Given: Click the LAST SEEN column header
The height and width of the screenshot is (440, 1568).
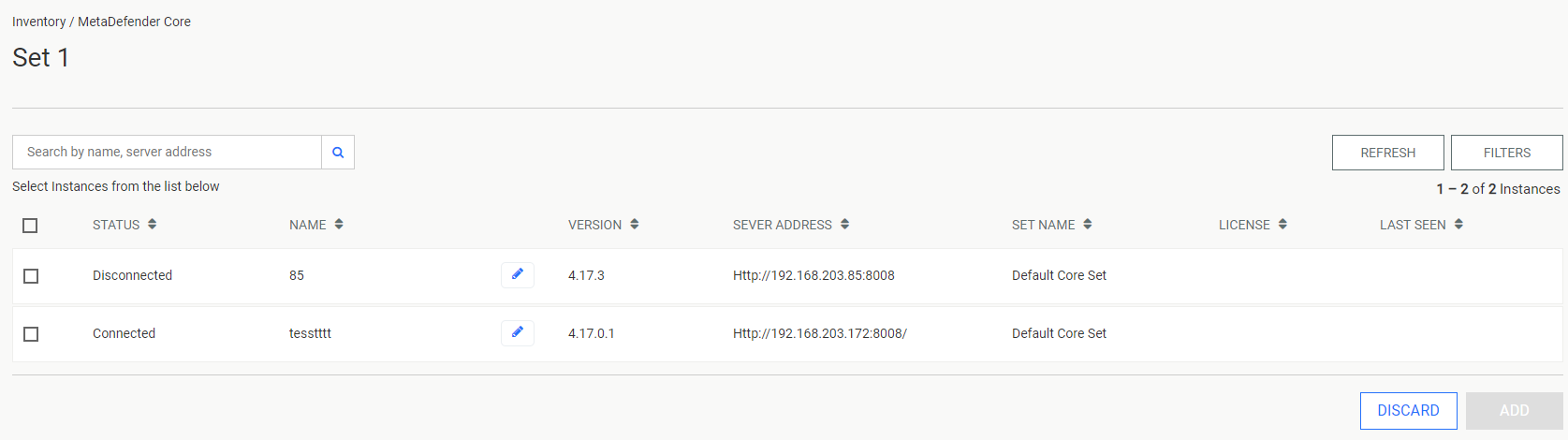Looking at the screenshot, I should [x=1413, y=225].
